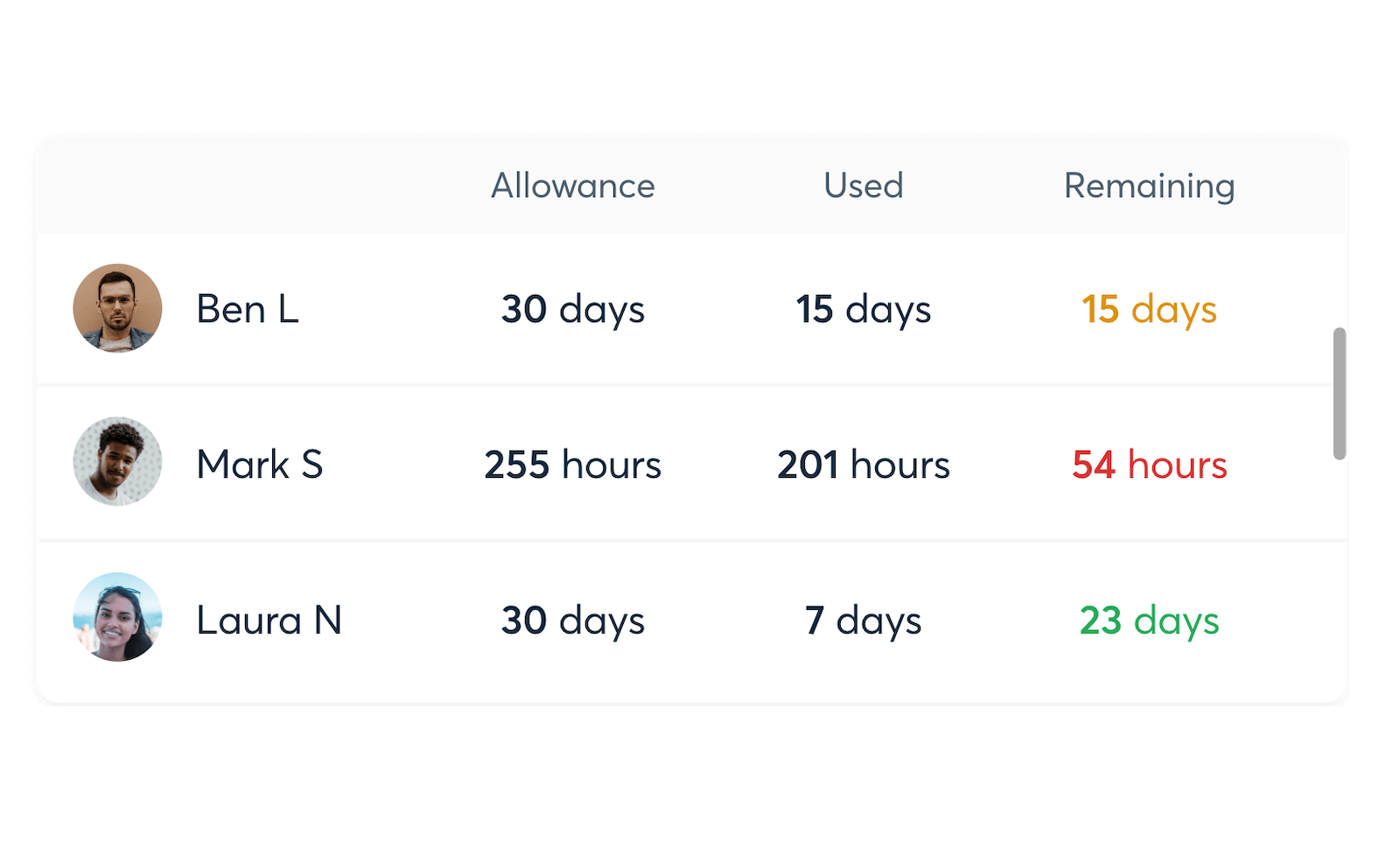Select the name Laura N
The image size is (1400, 841).
tap(269, 620)
